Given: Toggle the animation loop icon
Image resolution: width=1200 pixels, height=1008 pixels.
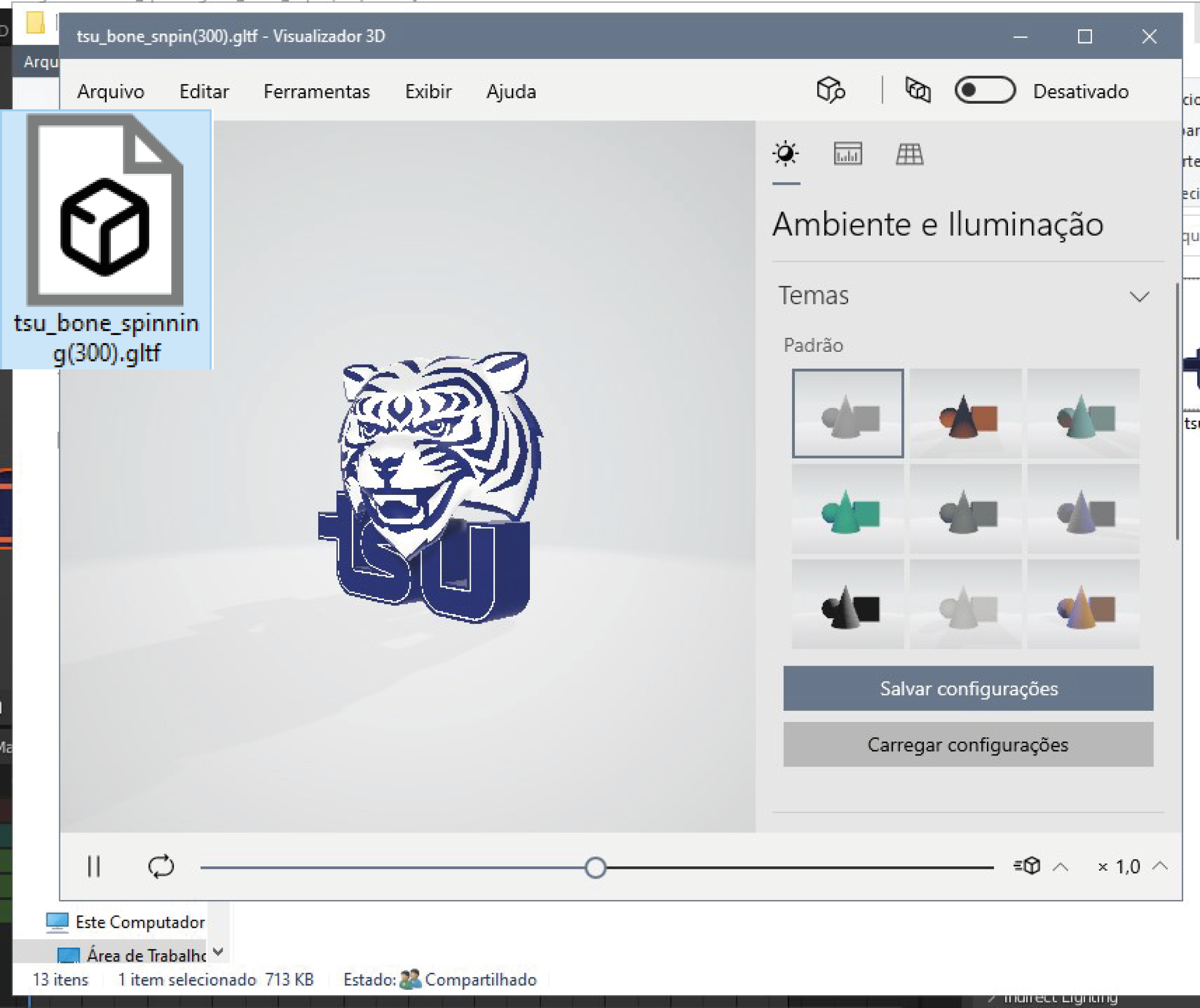Looking at the screenshot, I should (x=161, y=866).
